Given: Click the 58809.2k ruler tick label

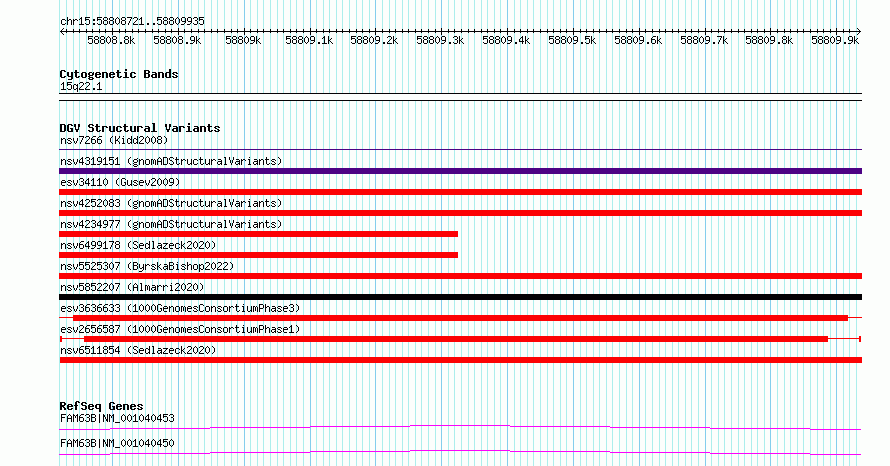Looking at the screenshot, I should 374,40.
